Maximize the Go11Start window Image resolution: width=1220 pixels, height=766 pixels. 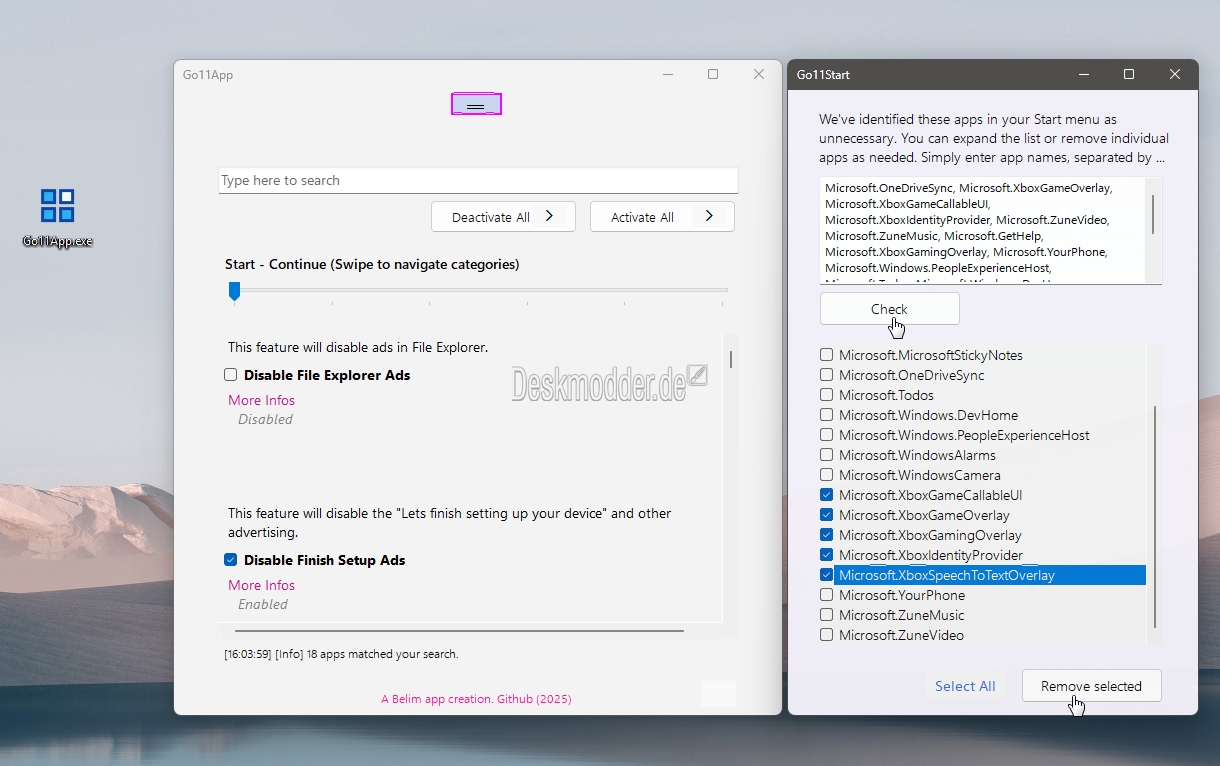tap(1129, 75)
